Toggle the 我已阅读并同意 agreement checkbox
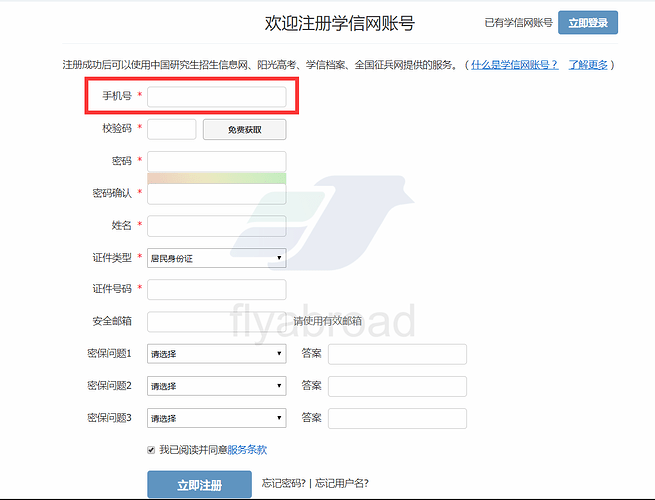This screenshot has height=500, width=655. click(x=151, y=450)
